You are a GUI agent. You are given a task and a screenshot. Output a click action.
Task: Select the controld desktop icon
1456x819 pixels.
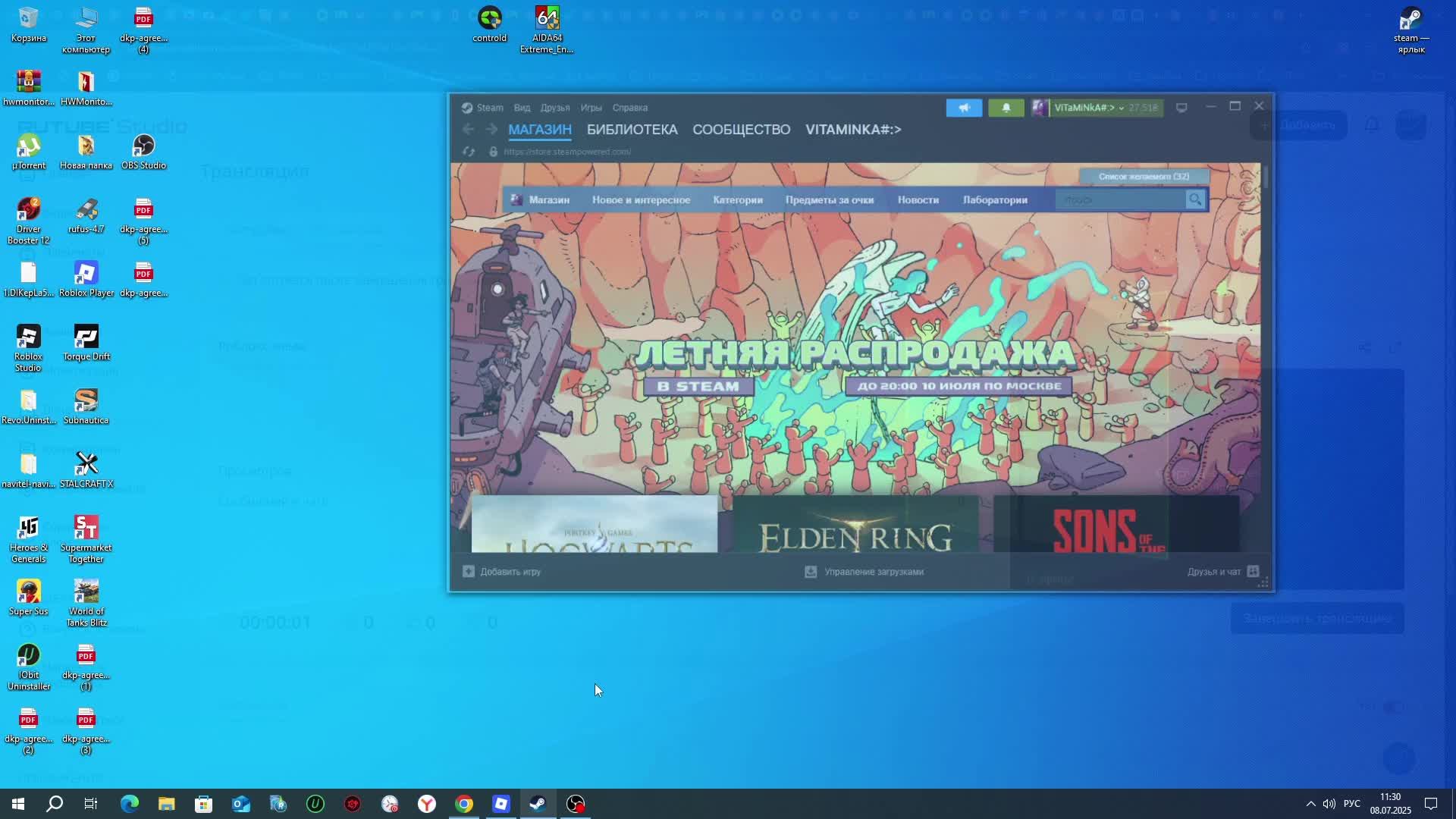pos(489,24)
